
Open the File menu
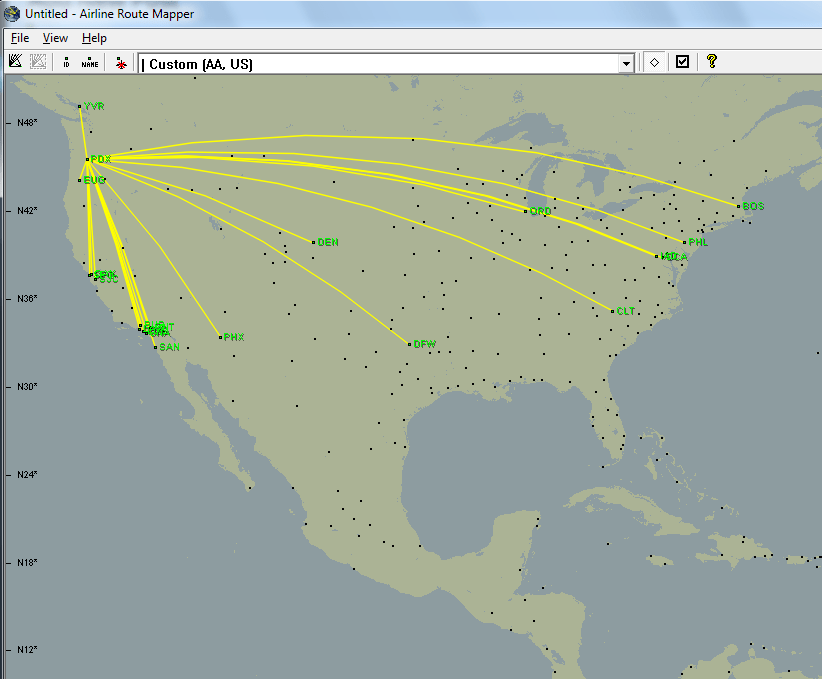coord(19,38)
